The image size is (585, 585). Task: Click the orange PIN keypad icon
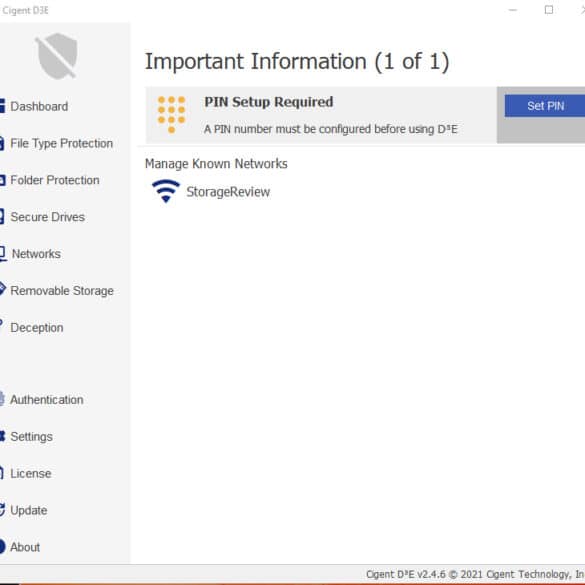pos(172,115)
